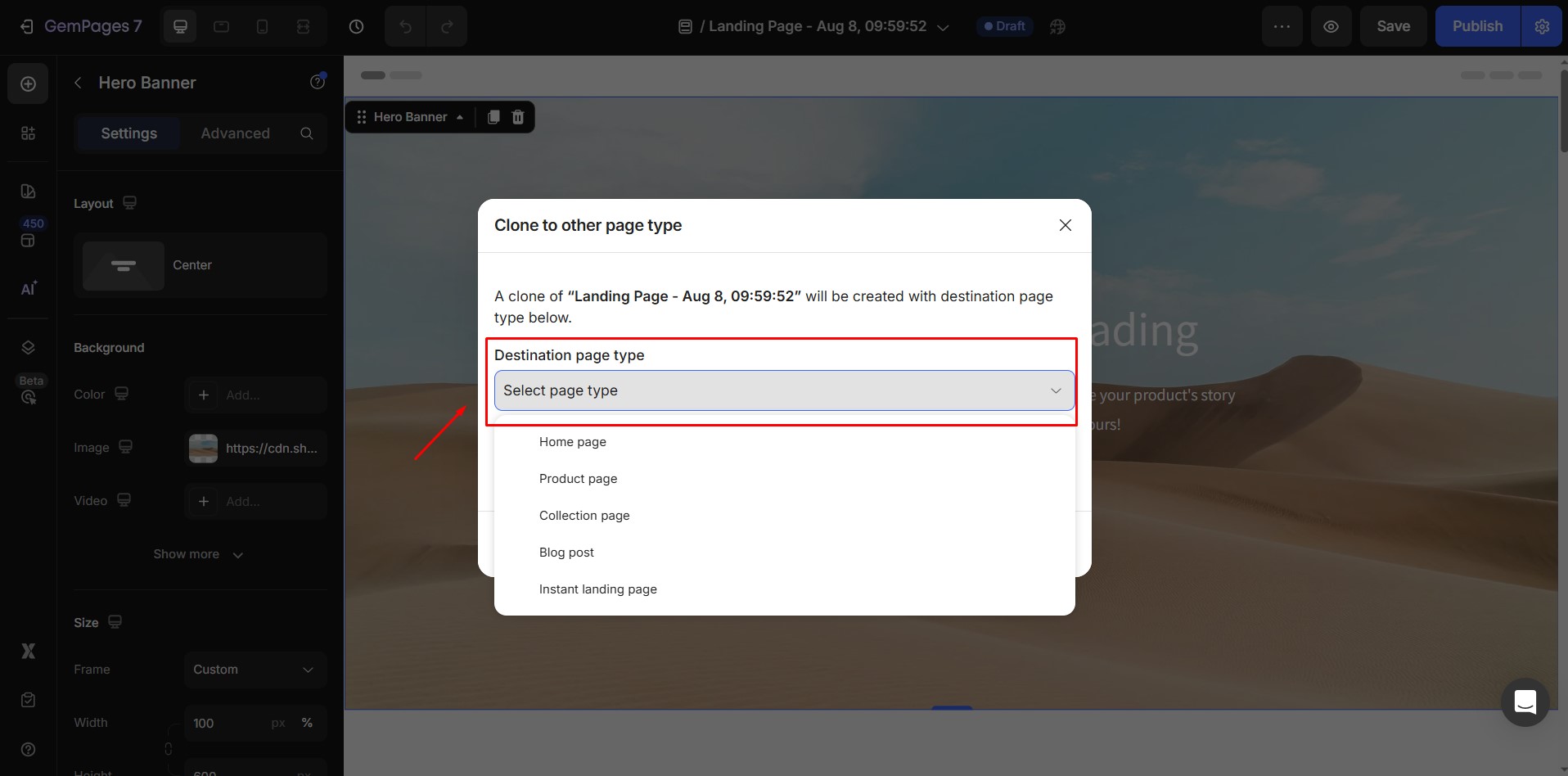The image size is (1568, 776).
Task: Click the Publish button
Action: click(x=1477, y=25)
